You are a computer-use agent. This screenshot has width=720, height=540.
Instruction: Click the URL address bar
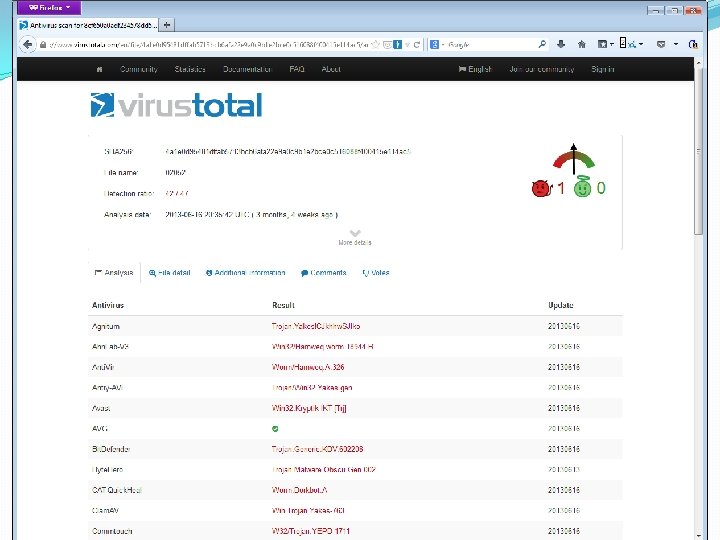click(x=208, y=45)
